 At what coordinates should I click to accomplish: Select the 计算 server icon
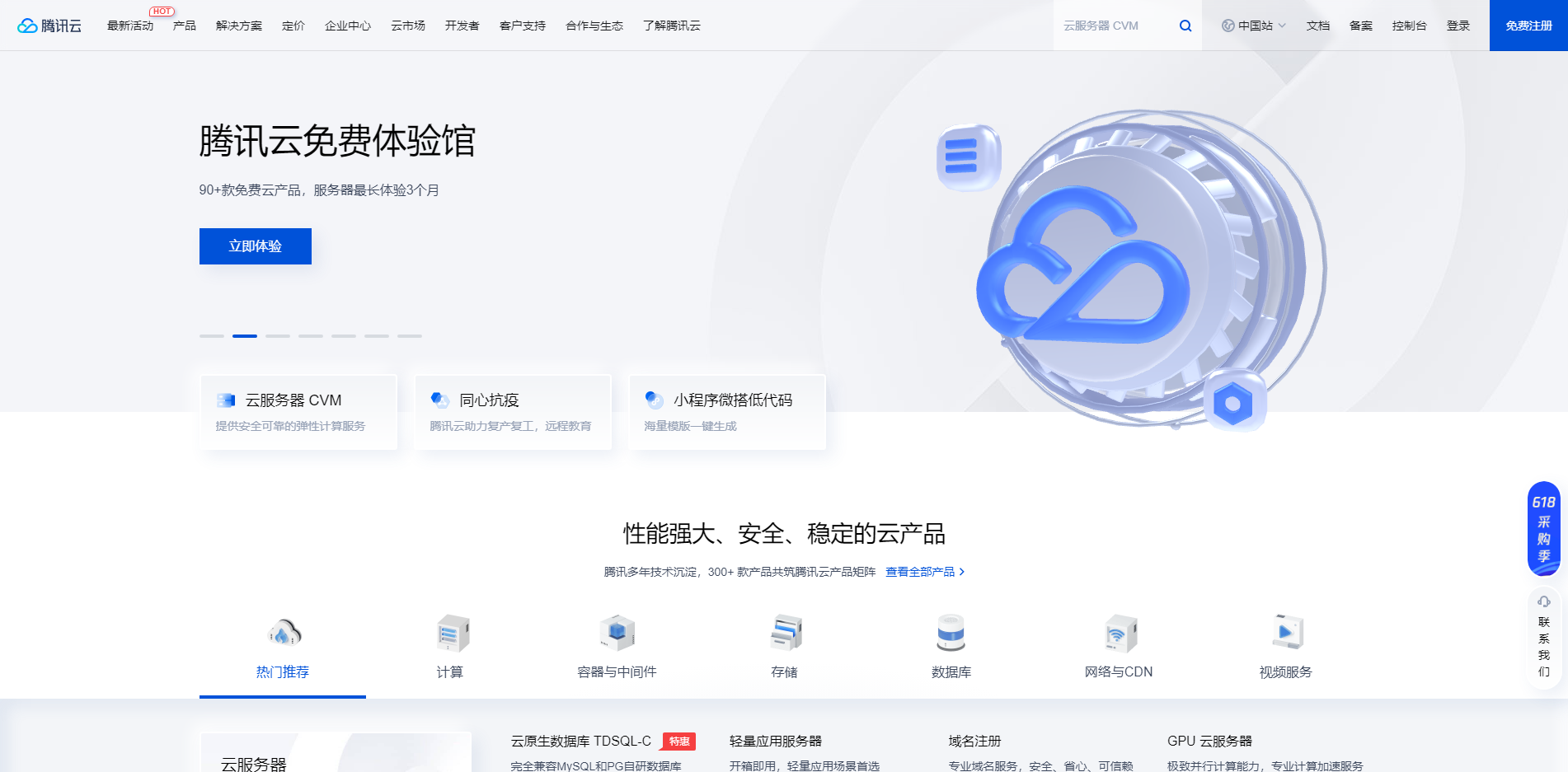452,633
